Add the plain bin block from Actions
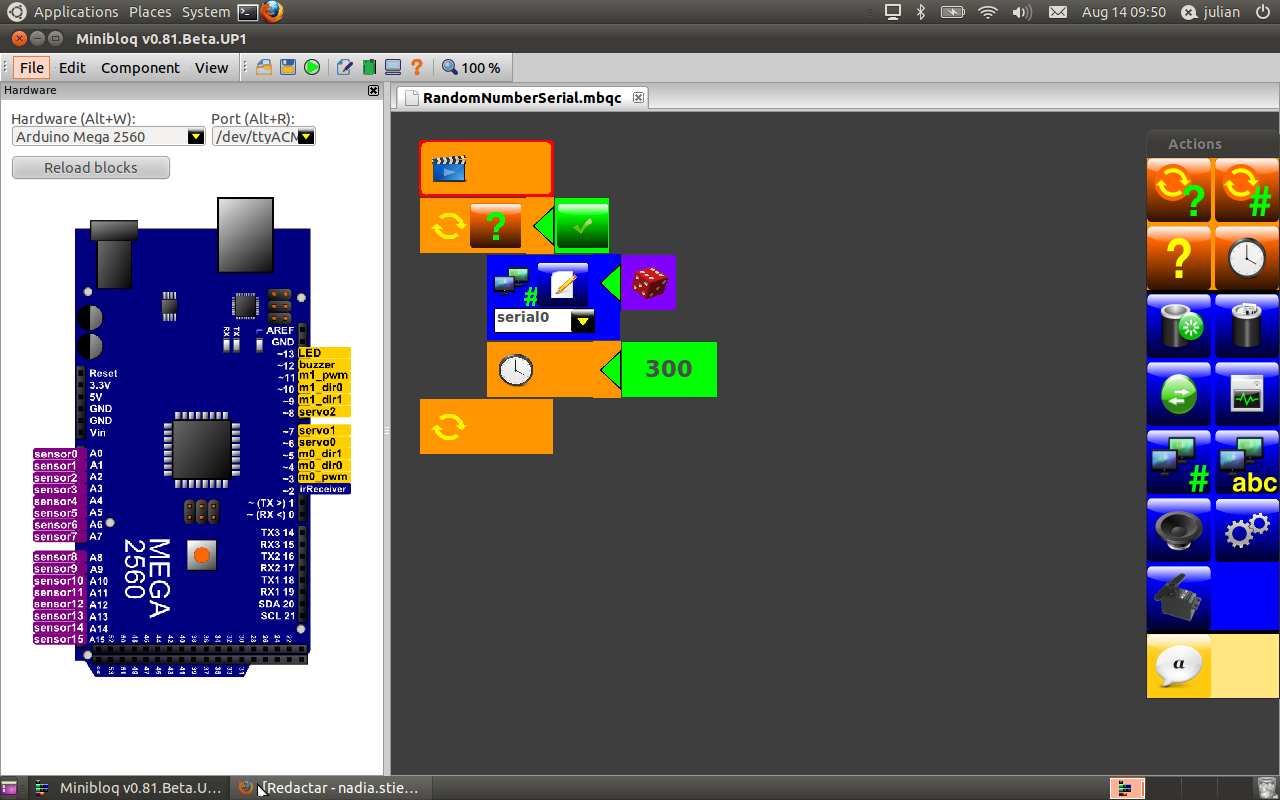This screenshot has height=800, width=1280. [x=1247, y=326]
